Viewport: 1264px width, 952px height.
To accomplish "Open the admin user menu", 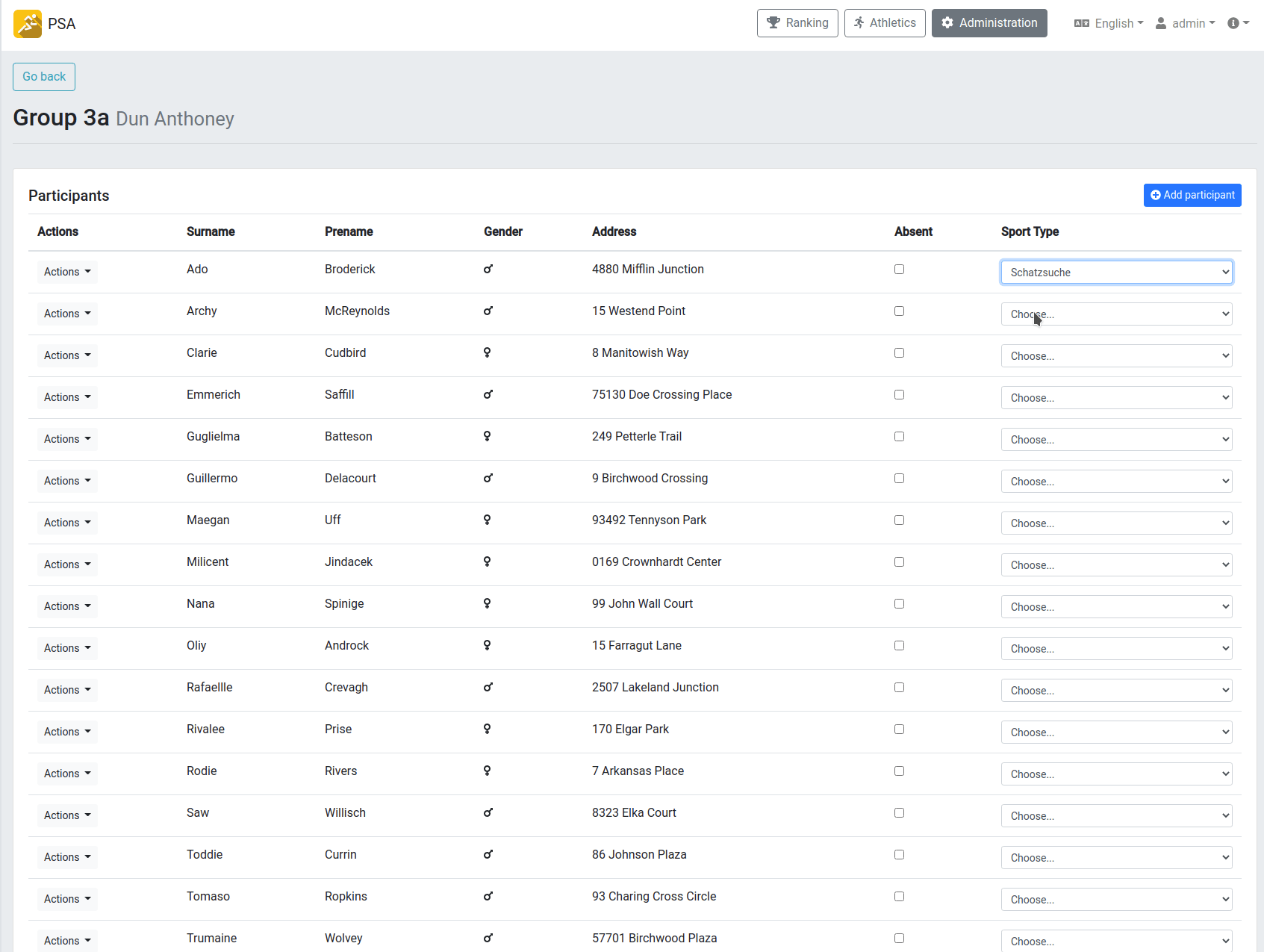I will (x=1186, y=24).
